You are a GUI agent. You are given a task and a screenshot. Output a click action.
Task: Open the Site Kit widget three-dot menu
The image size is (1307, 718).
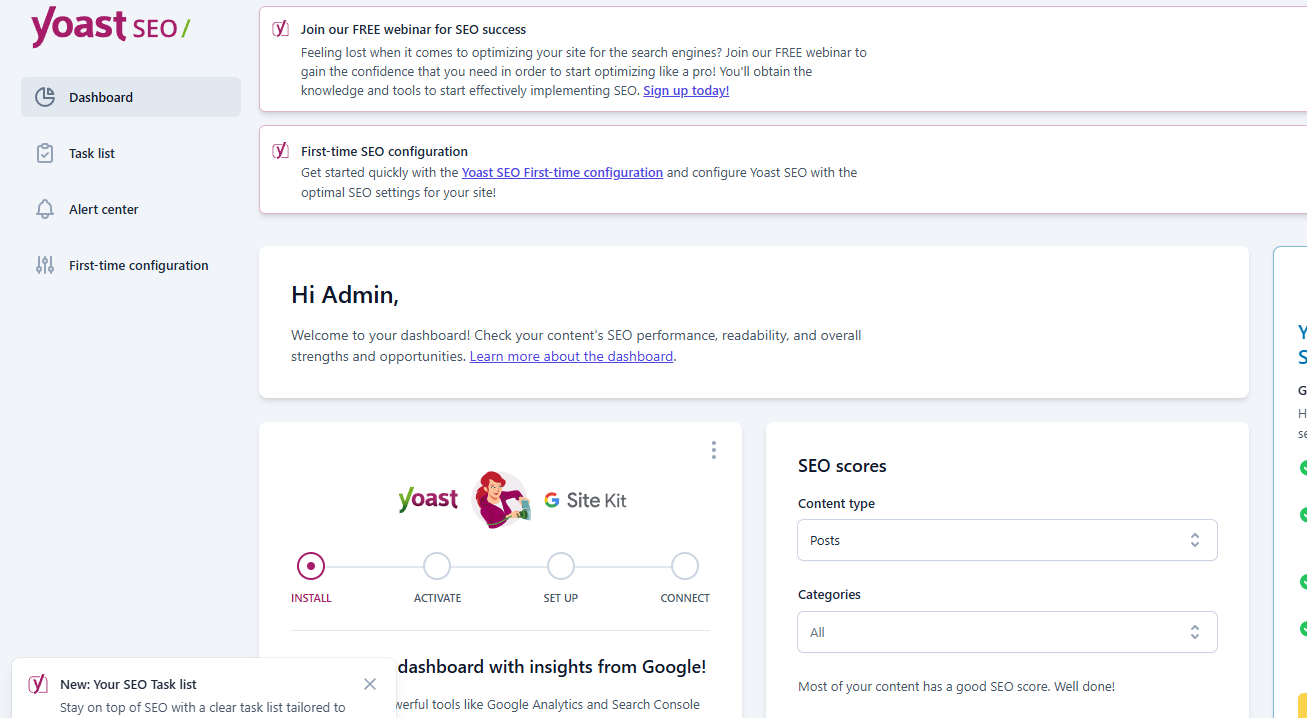713,450
